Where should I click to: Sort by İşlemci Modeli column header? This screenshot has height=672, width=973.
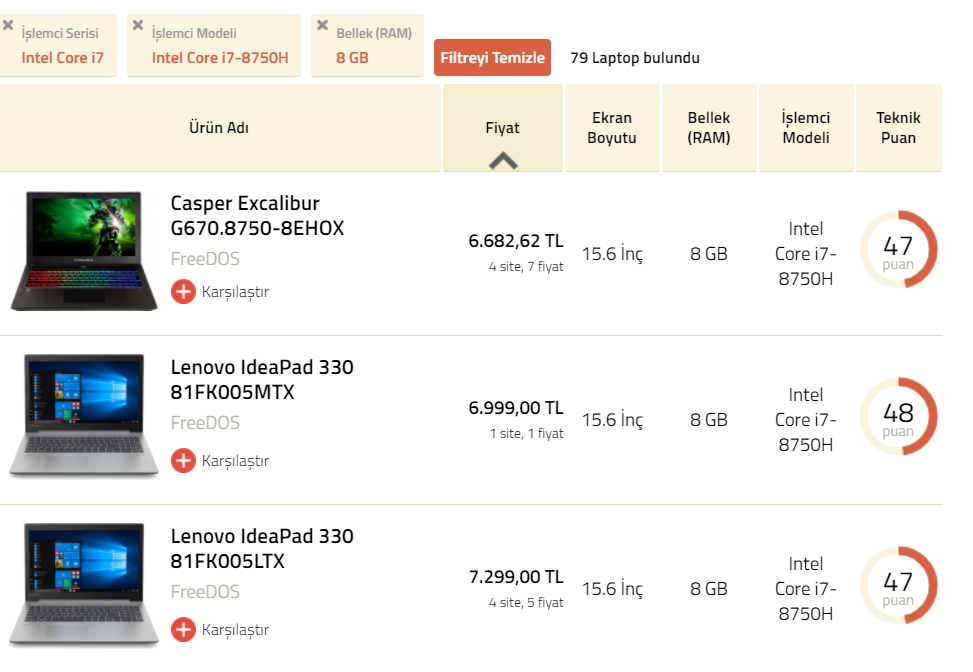coord(805,128)
